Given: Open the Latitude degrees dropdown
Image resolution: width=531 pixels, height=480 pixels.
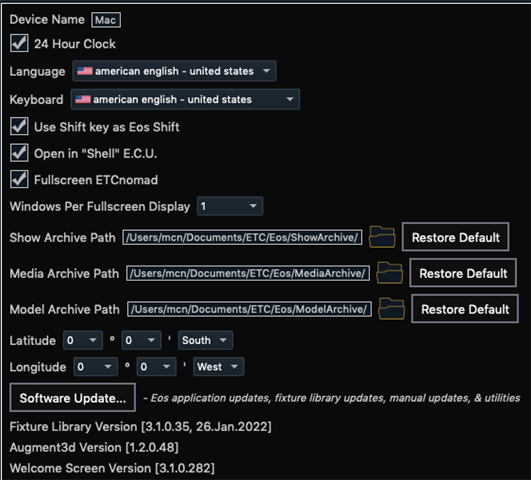Looking at the screenshot, I should [x=83, y=340].
